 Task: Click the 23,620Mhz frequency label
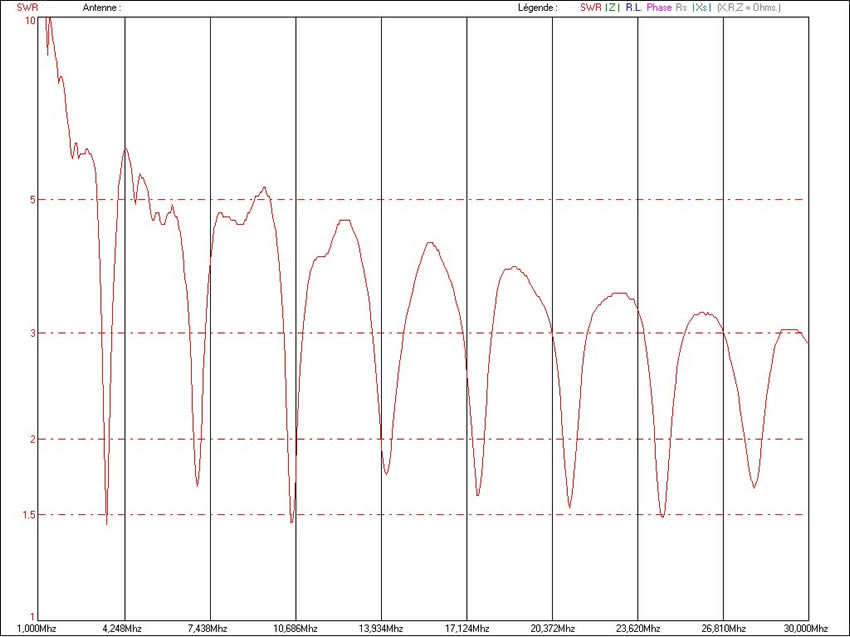pos(638,629)
